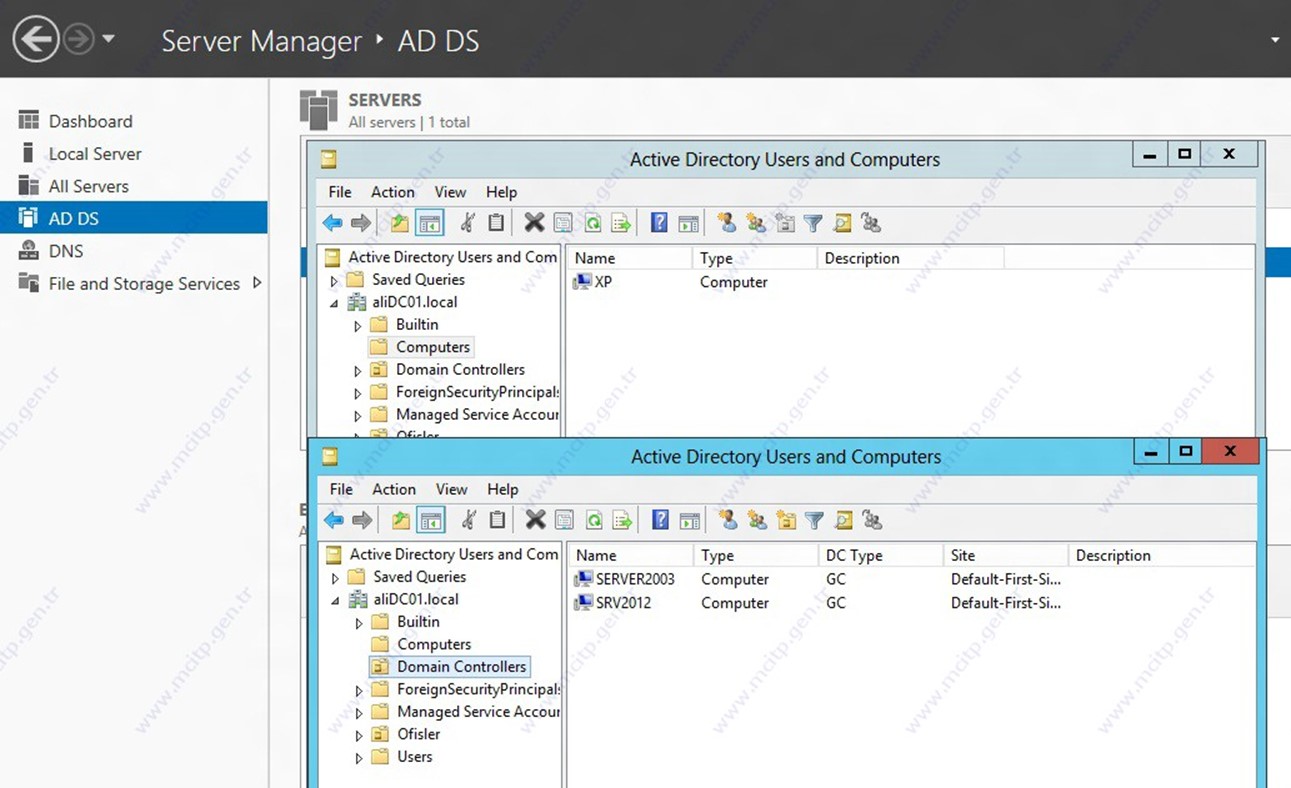The image size is (1291, 788).
Task: Click Back arrow in front ADUC window toolbar
Action: coord(334,520)
